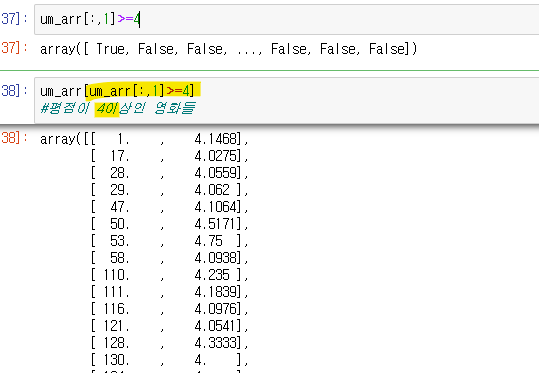The width and height of the screenshot is (539, 373).
Task: Click the value 4.3333 in output
Action: (x=215, y=343)
